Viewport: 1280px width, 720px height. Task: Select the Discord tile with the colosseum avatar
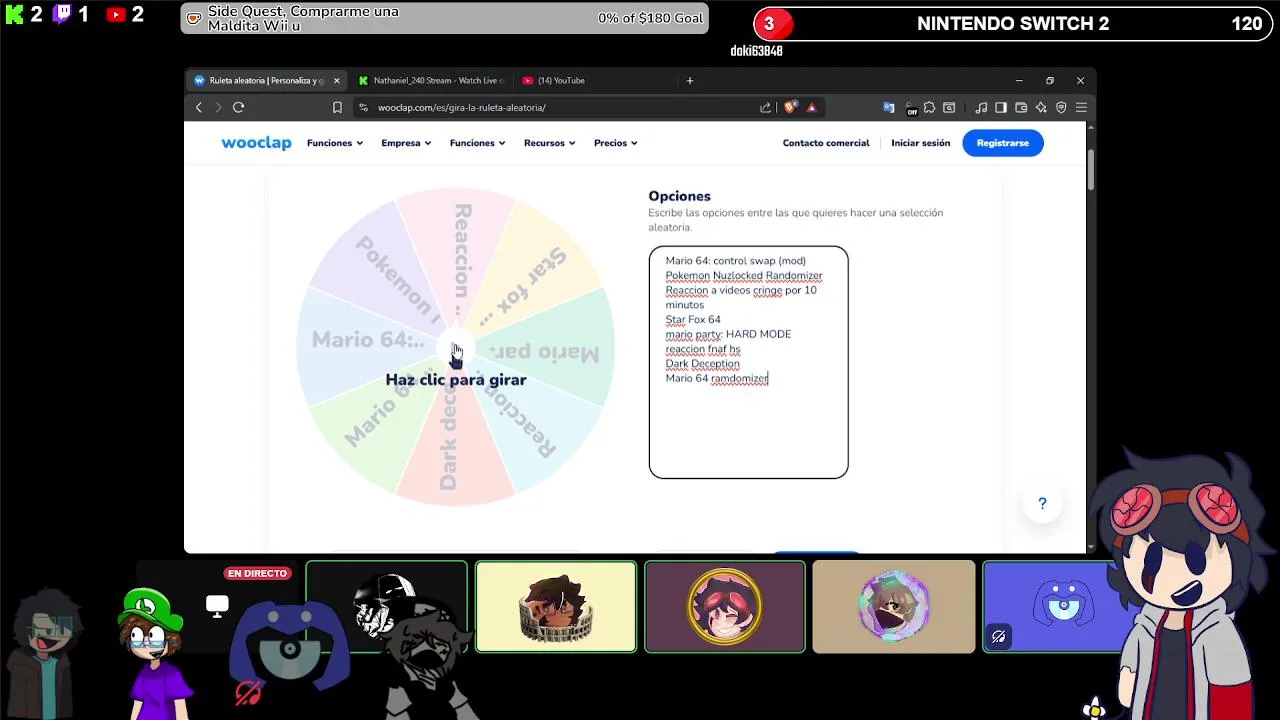point(556,607)
